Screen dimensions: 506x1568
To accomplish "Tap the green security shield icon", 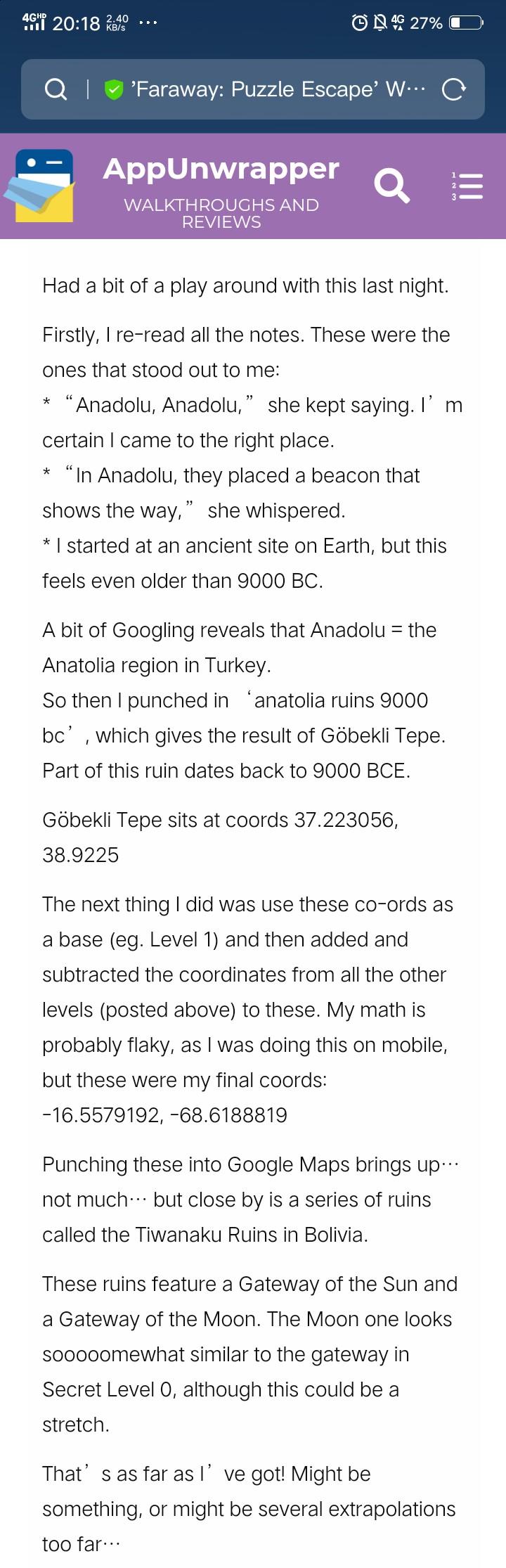I will point(114,89).
